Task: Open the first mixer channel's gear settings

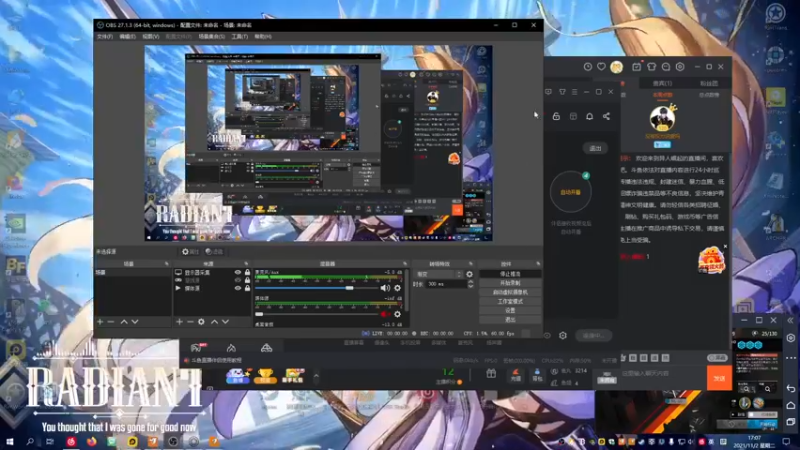Action: coord(397,288)
